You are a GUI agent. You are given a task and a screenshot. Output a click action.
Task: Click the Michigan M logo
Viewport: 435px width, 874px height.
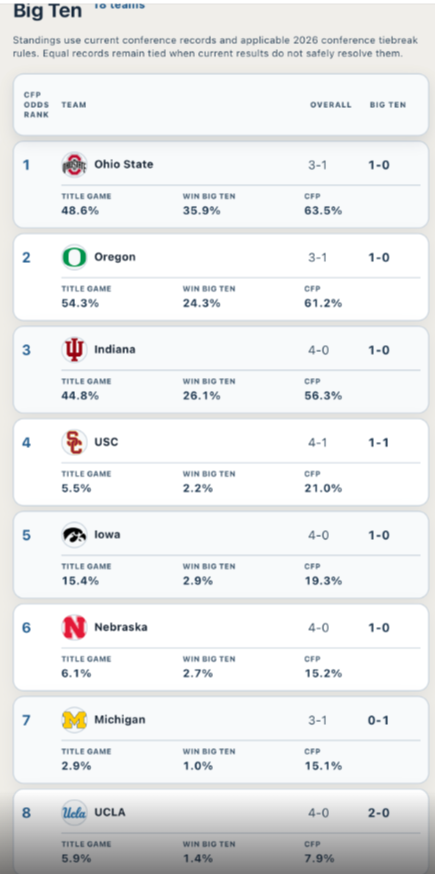pyautogui.click(x=74, y=720)
